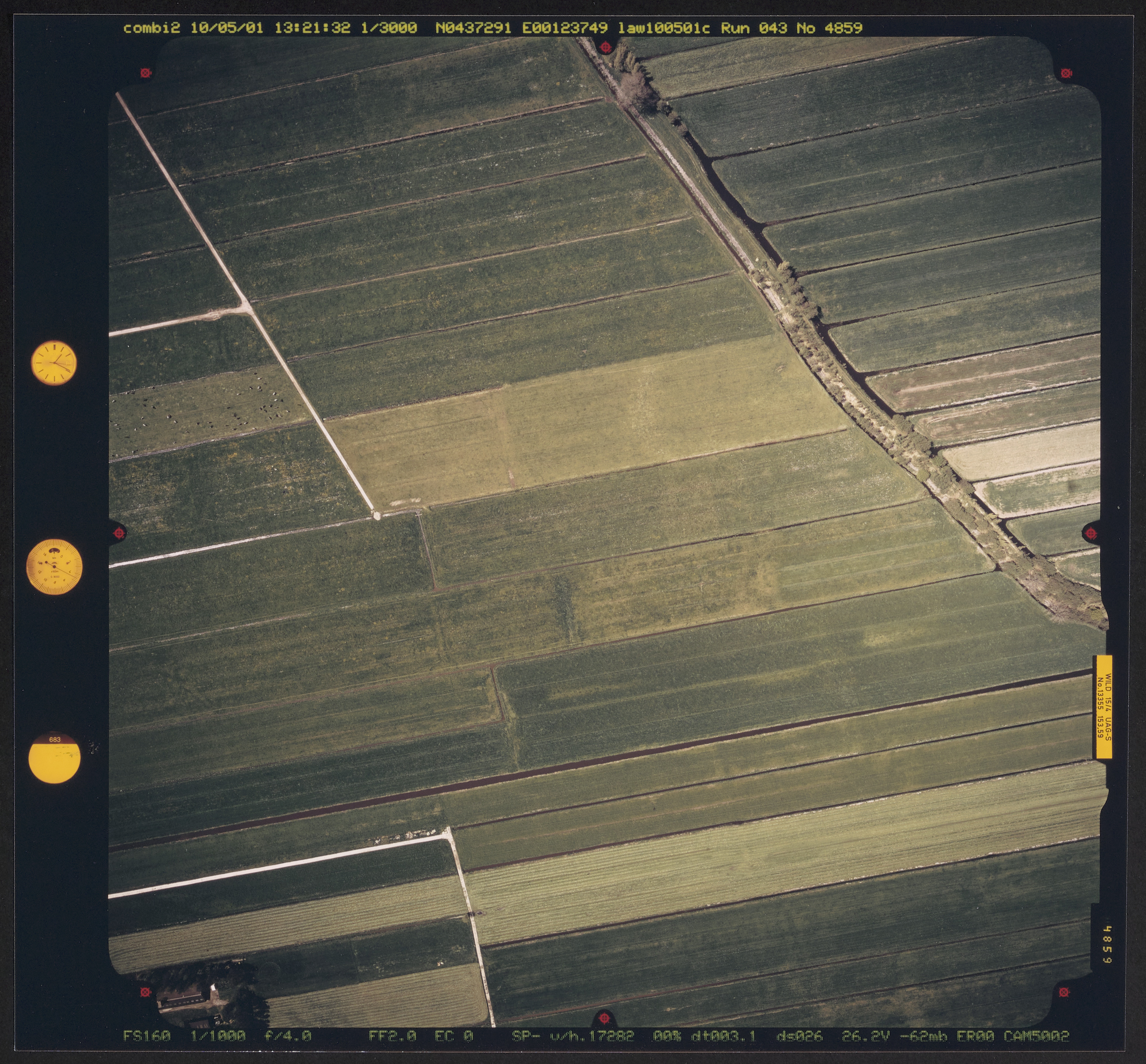This screenshot has width=1146, height=1064.
Task: Click the left-edge middle red fiducial mark
Action: point(118,533)
